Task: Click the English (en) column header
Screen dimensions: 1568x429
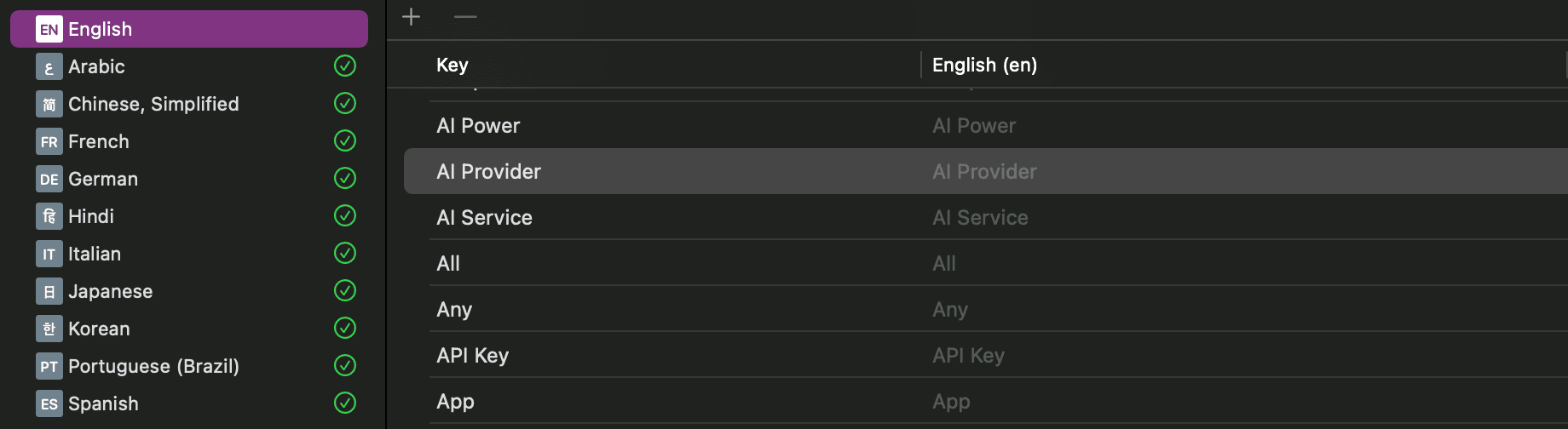Action: click(984, 66)
